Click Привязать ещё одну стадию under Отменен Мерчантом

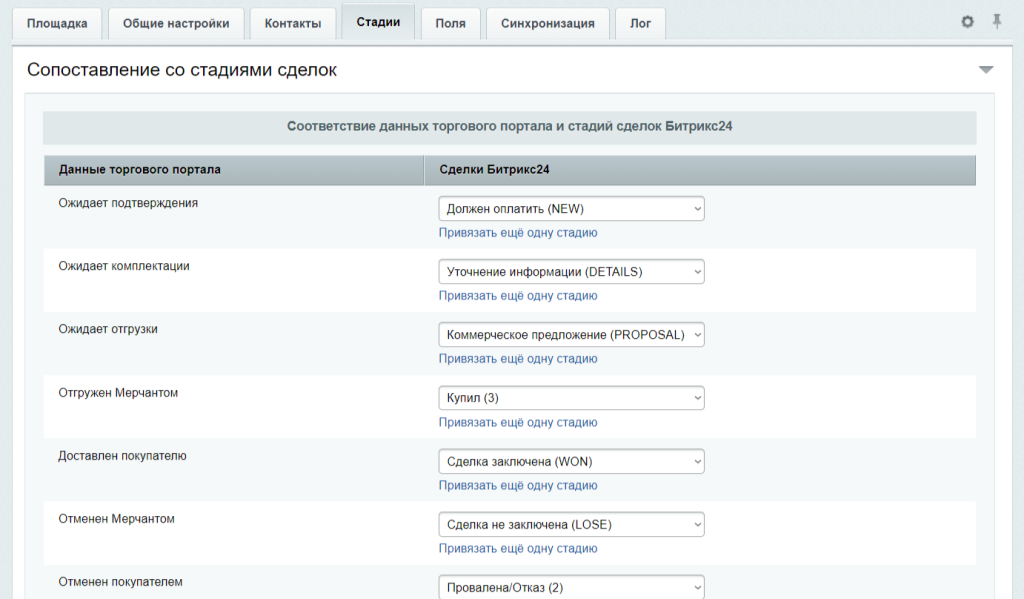click(518, 549)
